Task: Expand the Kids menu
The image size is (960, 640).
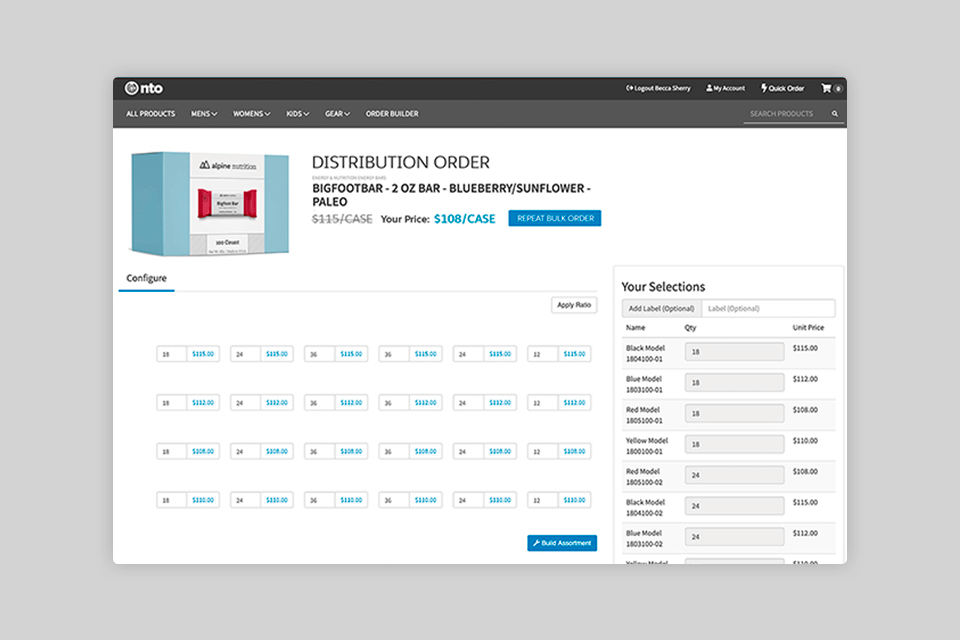Action: pyautogui.click(x=298, y=114)
